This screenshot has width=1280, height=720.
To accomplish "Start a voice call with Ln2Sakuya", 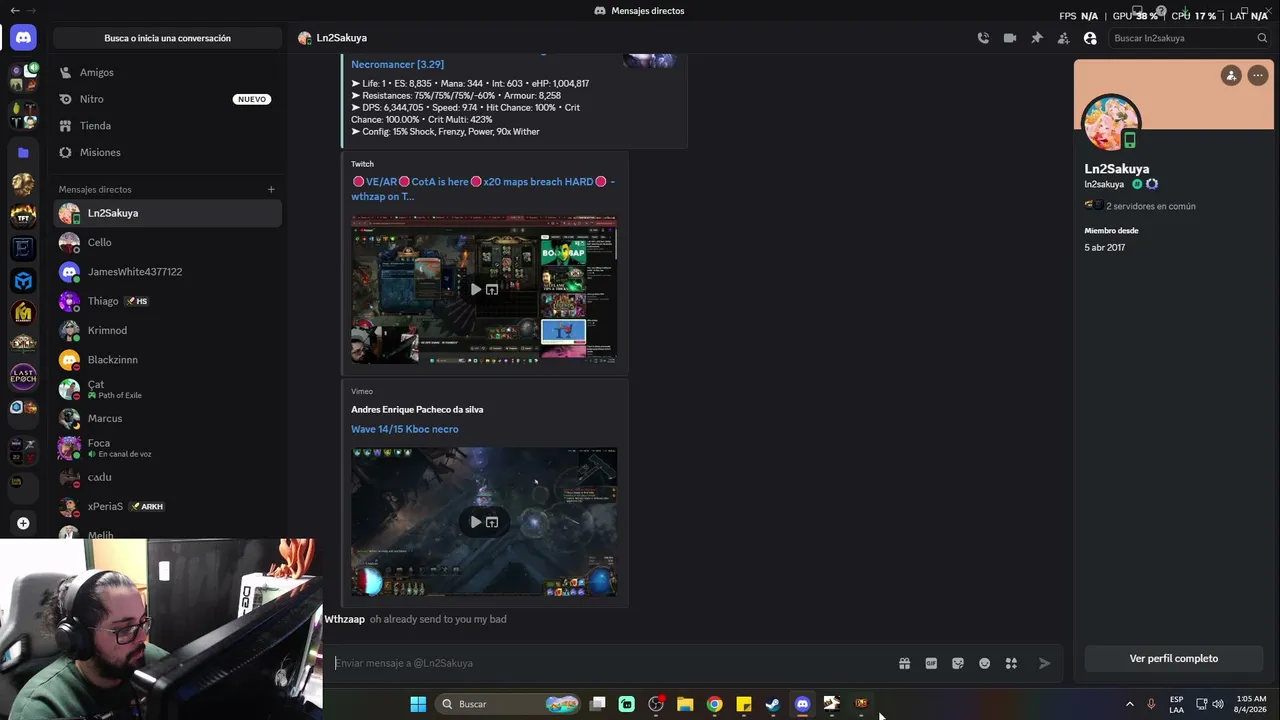I will tap(983, 38).
